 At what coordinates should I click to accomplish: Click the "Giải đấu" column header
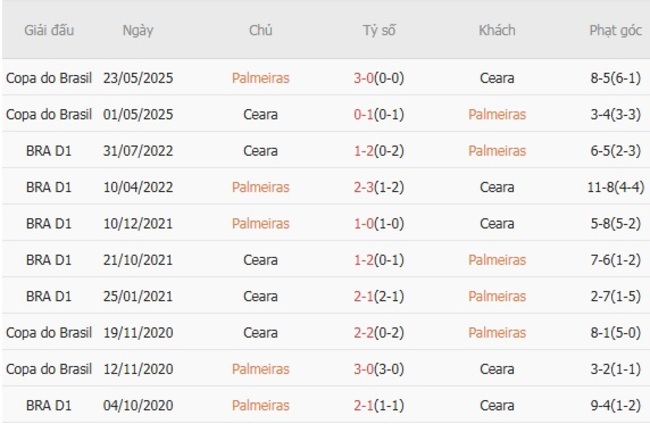click(x=49, y=30)
